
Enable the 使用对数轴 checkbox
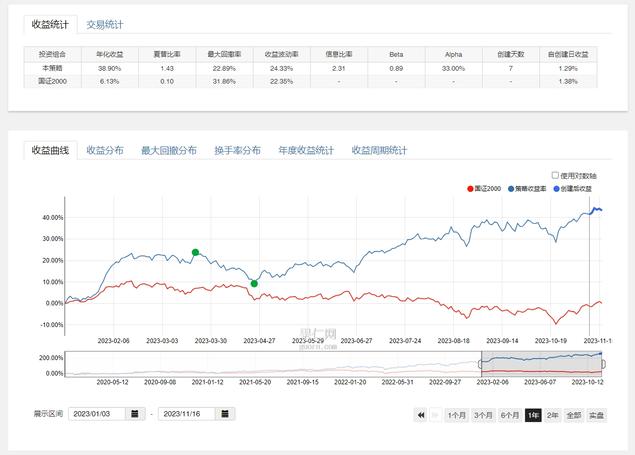click(556, 175)
